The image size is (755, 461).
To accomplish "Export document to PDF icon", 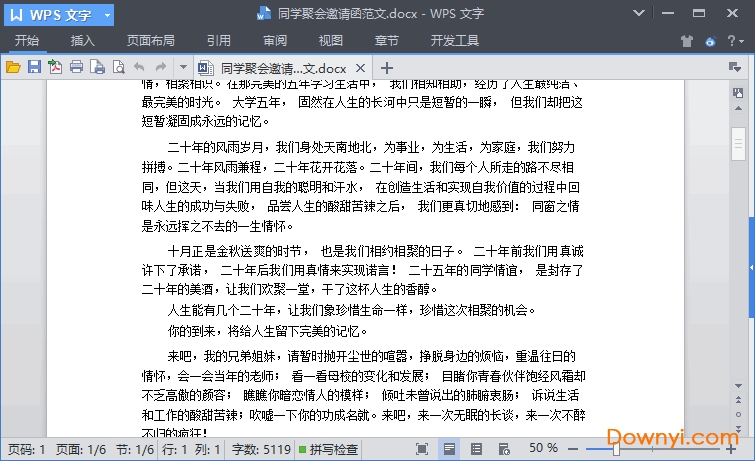I will click(55, 67).
